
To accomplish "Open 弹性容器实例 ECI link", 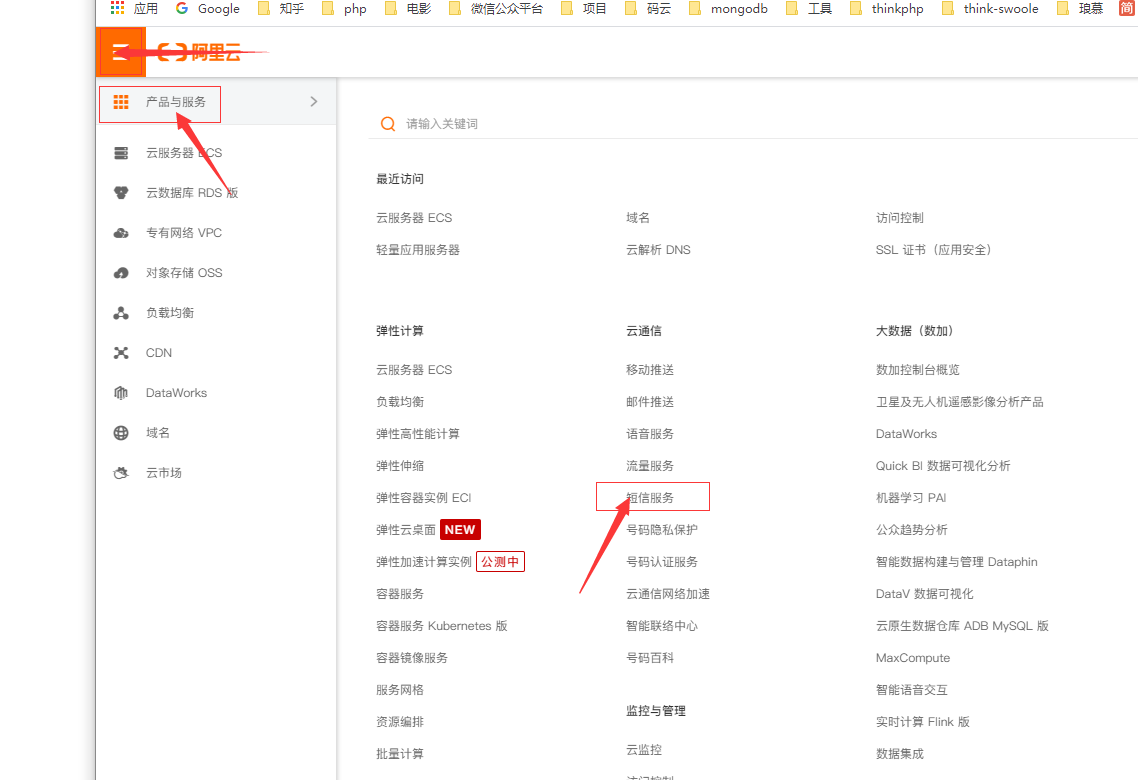I will tap(424, 498).
